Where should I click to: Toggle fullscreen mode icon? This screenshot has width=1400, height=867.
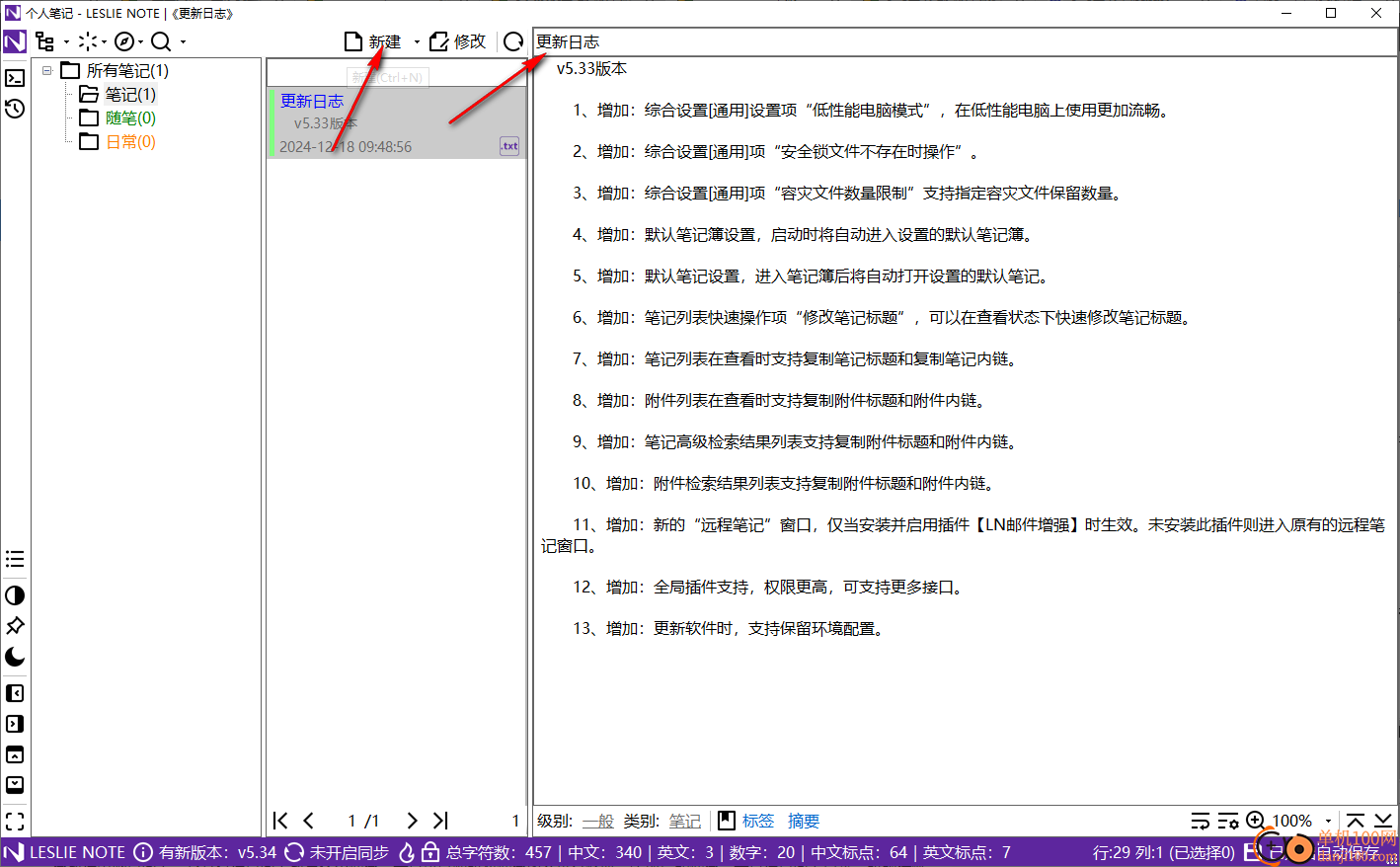tap(15, 821)
